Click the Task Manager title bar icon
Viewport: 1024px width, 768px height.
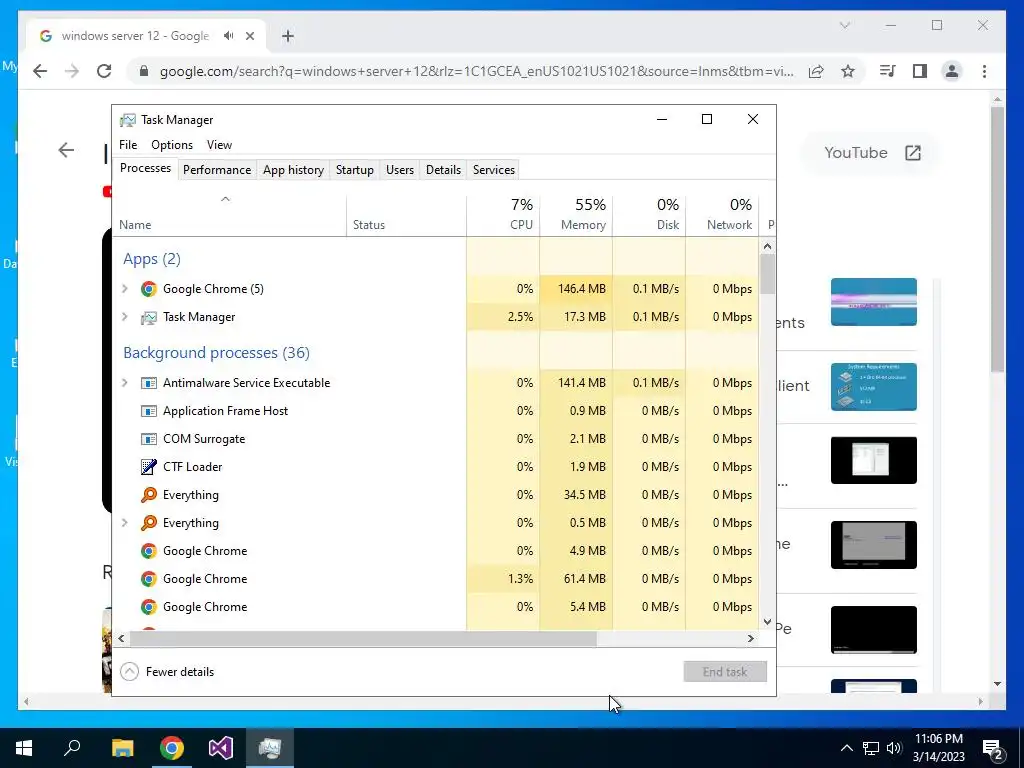pos(128,120)
